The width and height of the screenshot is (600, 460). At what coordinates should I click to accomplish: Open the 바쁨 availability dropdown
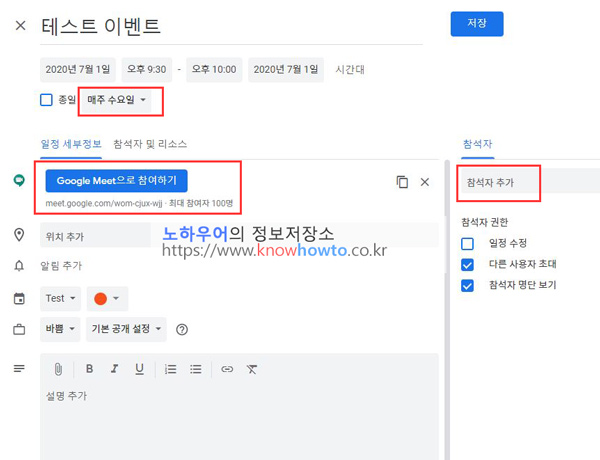[60, 329]
